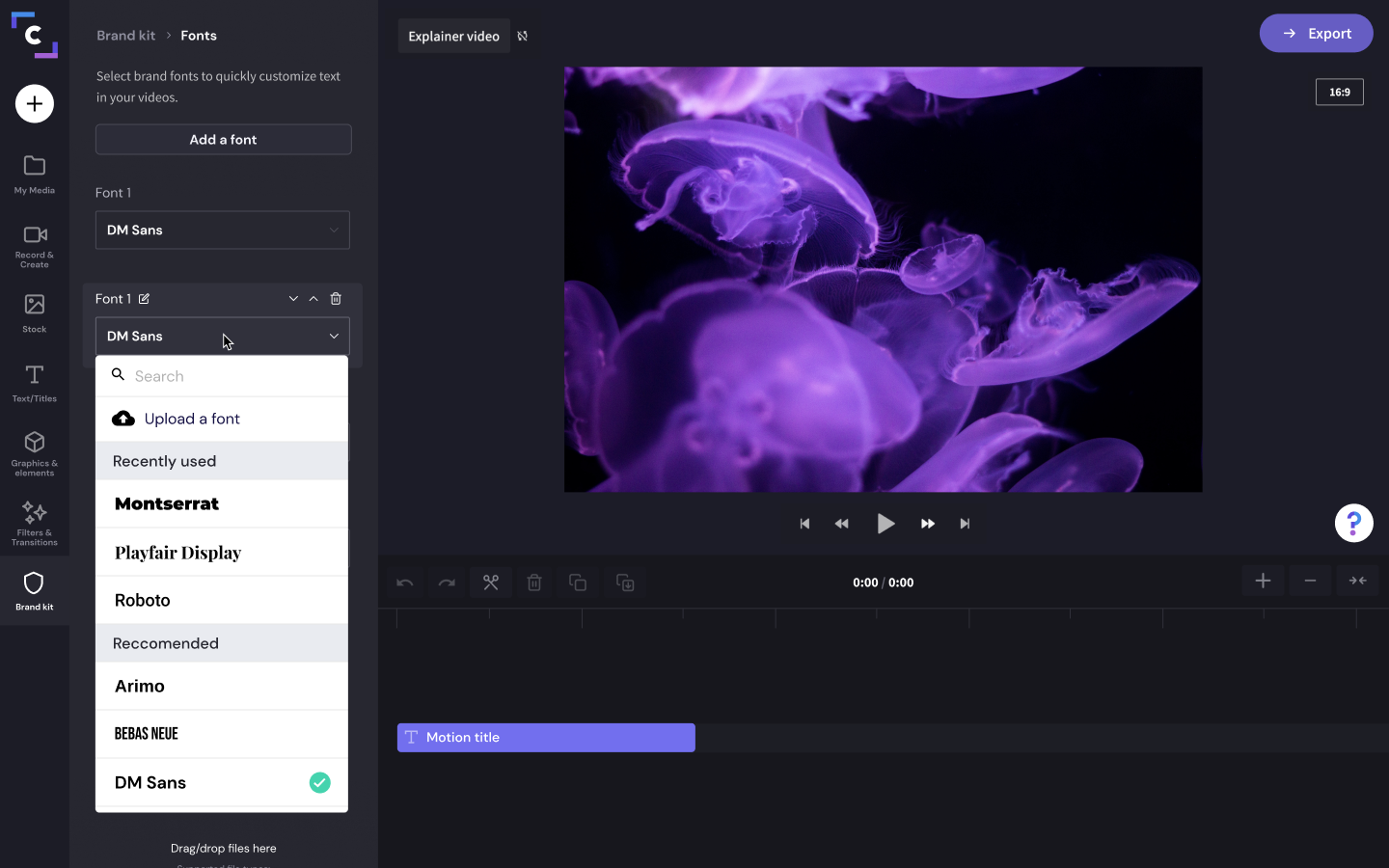Collapse the open DM Sans font dropdown
Viewport: 1389px width, 868px height.
pos(223,337)
